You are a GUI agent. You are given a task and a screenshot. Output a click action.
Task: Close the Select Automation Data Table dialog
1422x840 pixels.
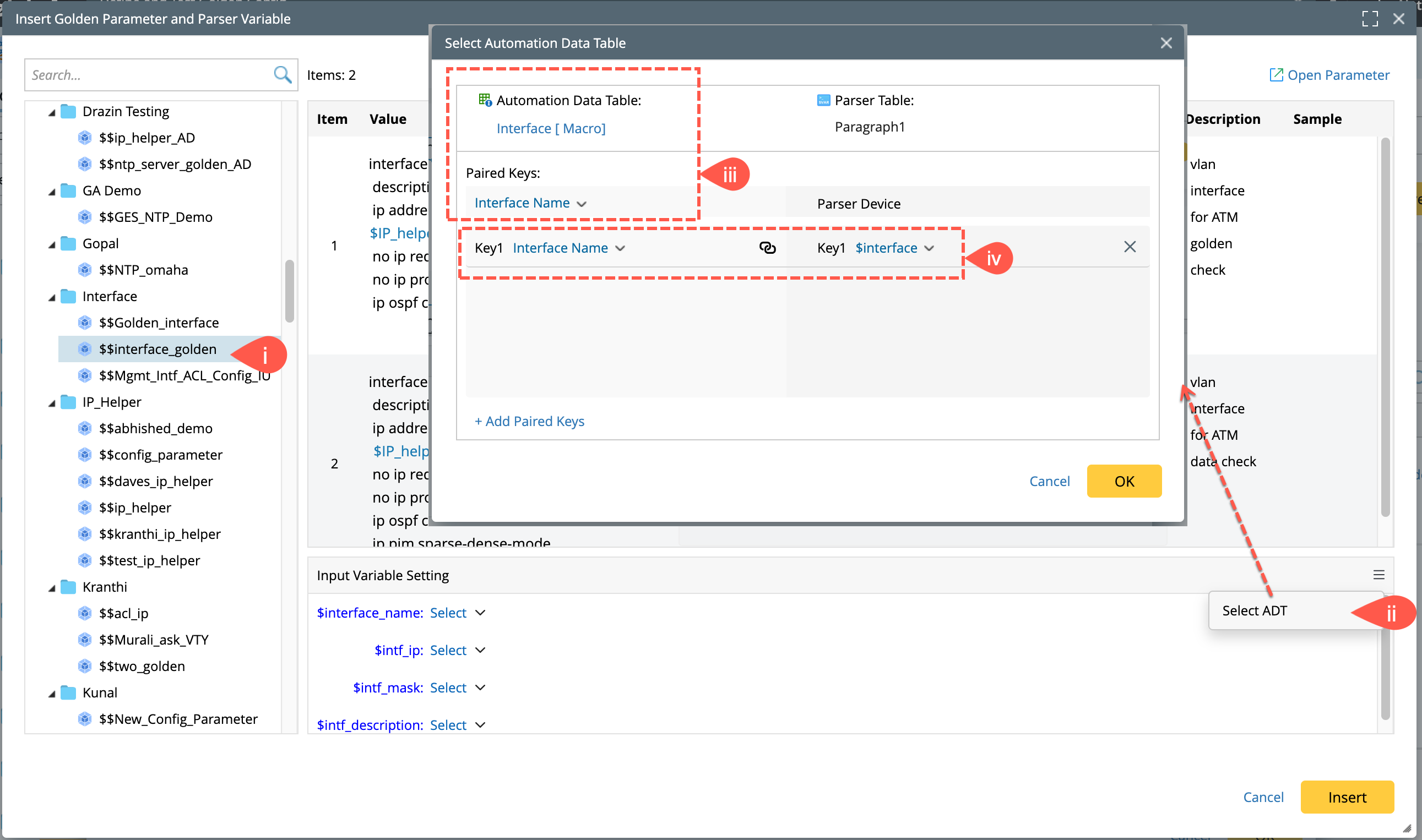pyautogui.click(x=1166, y=43)
